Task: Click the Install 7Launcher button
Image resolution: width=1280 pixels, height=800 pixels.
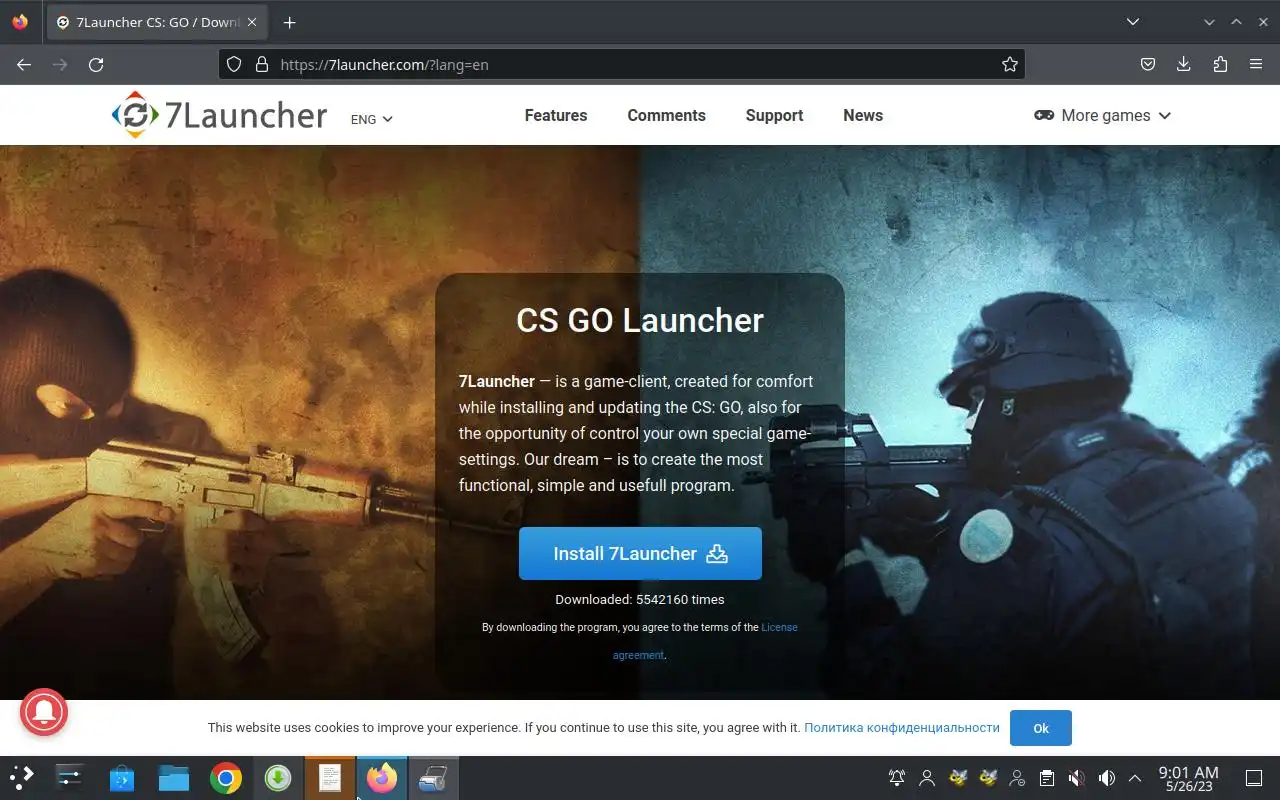Action: coord(640,553)
